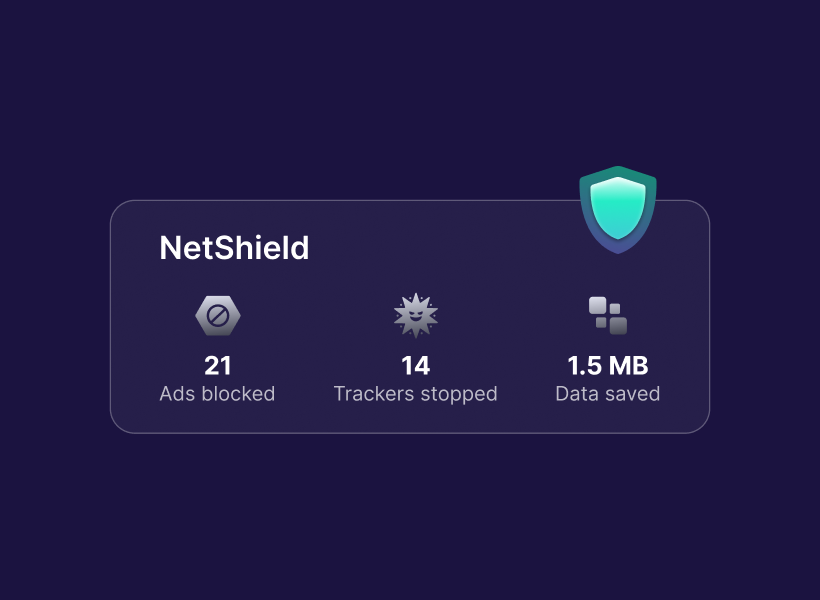Open the Ads blocked label
The image size is (820, 600).
click(217, 394)
